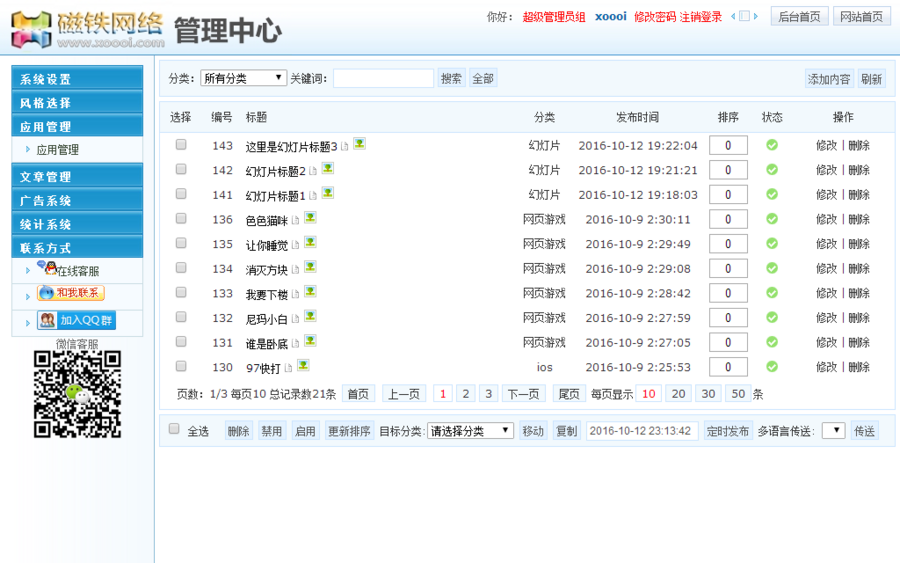Click the 下一页 next page button

click(523, 394)
